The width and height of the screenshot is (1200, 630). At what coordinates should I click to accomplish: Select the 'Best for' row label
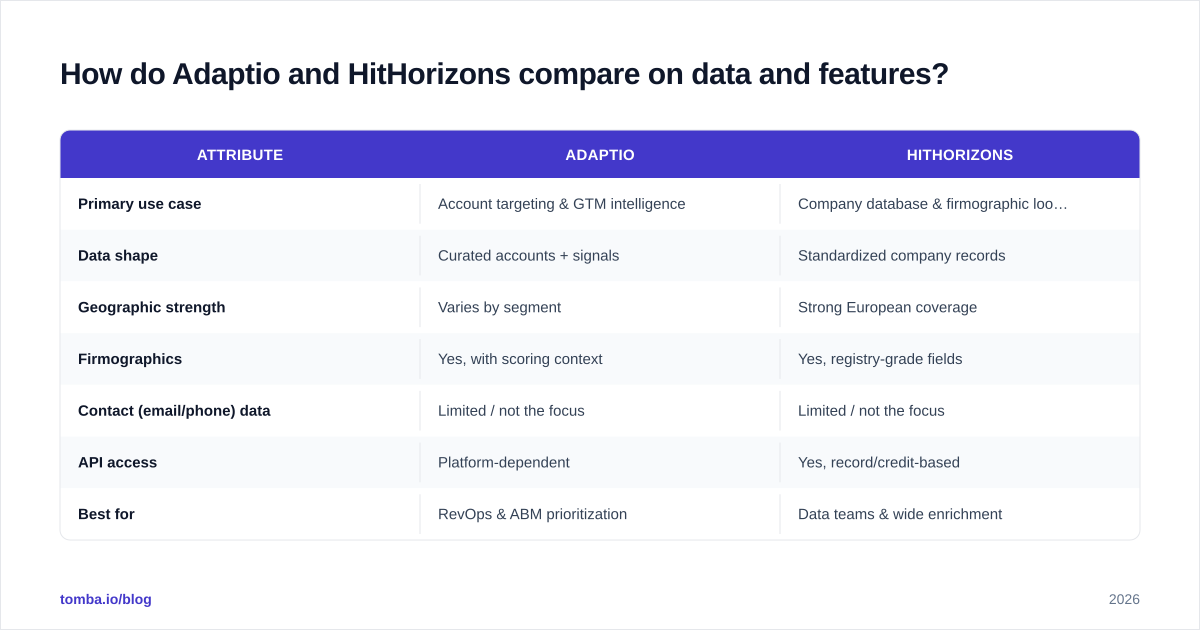click(x=106, y=515)
